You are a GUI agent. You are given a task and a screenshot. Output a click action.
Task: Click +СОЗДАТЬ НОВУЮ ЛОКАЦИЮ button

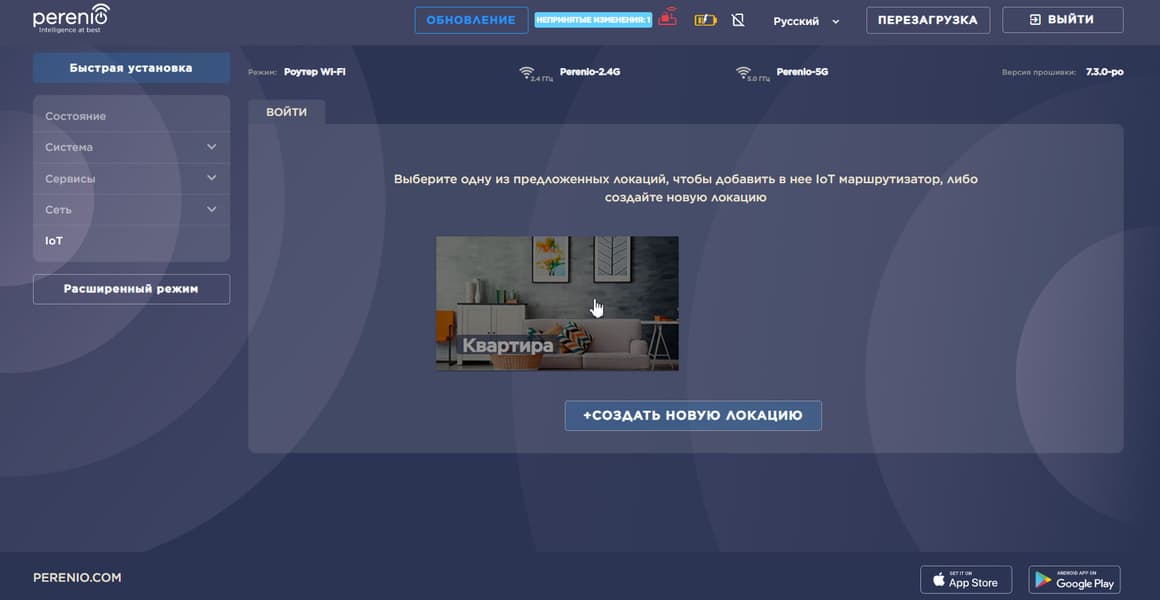coord(693,416)
